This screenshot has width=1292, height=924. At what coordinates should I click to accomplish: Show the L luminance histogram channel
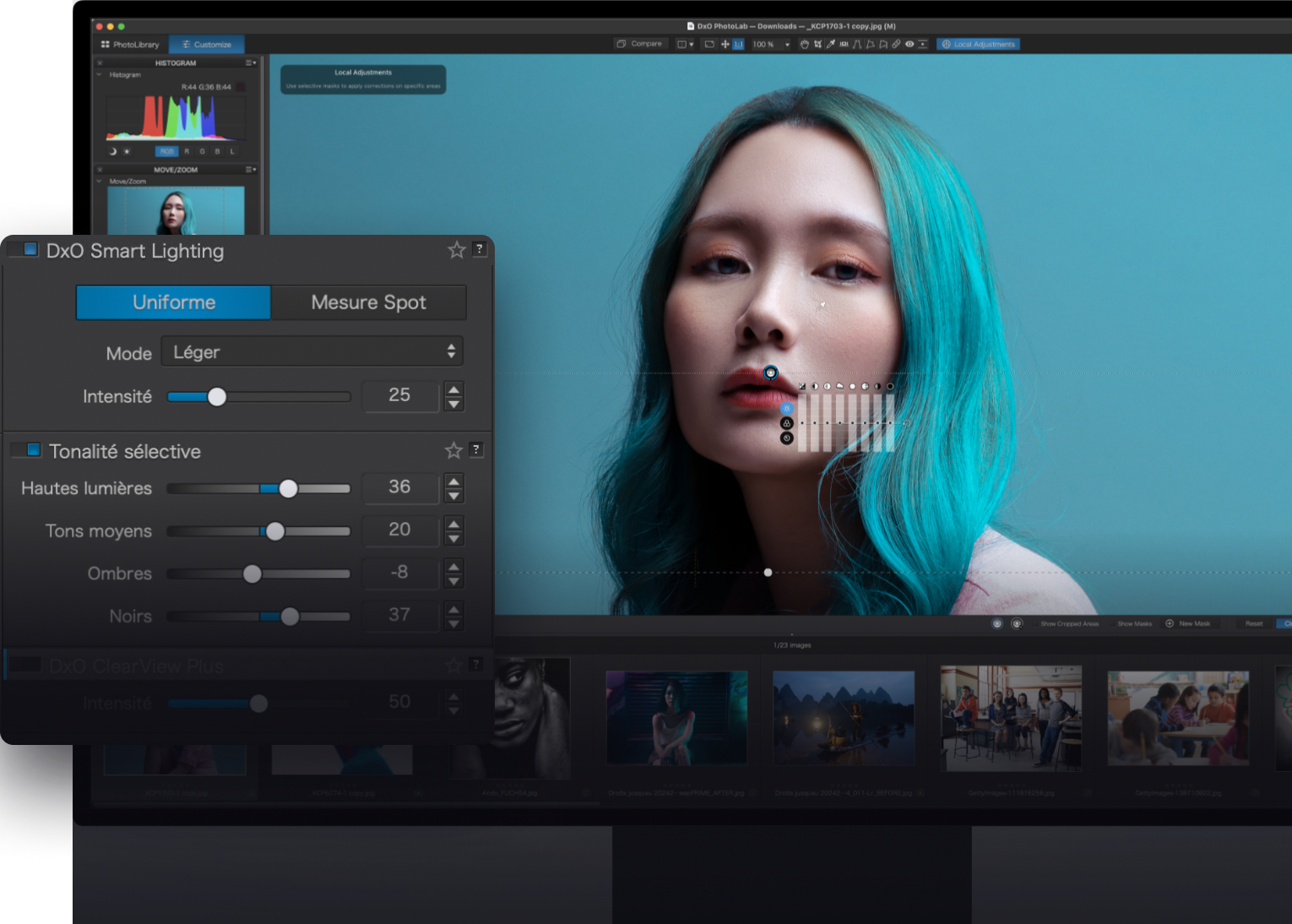(232, 151)
